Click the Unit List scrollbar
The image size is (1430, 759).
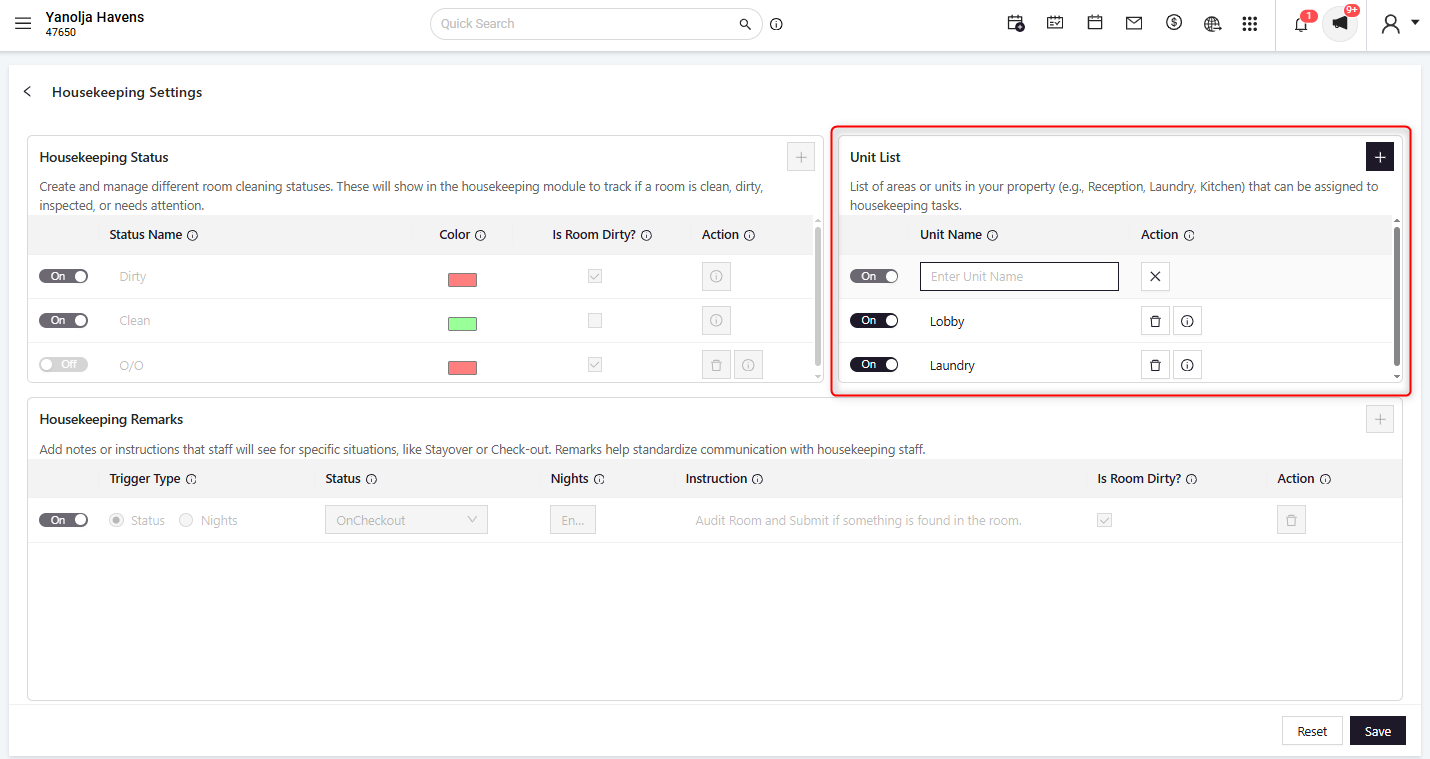click(1397, 297)
